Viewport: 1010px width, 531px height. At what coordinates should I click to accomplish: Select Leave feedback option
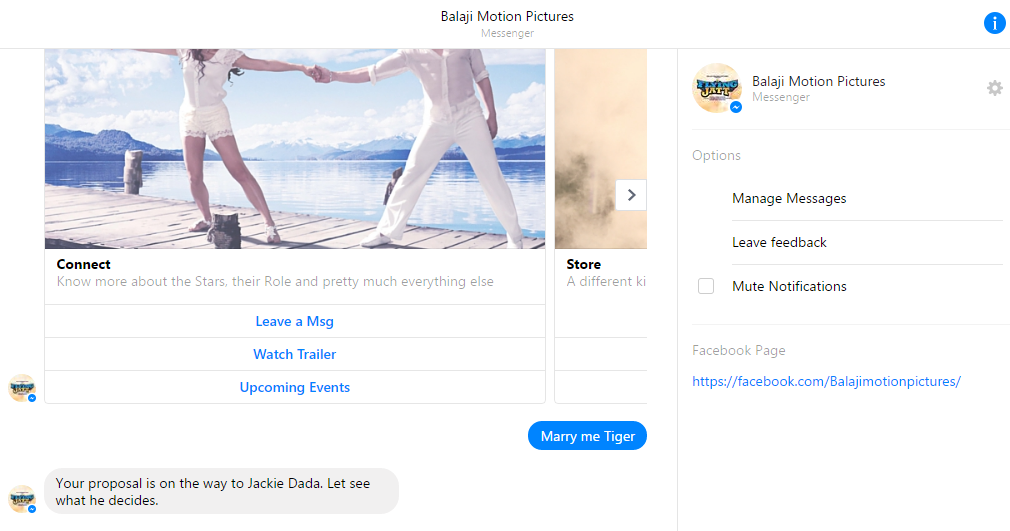pyautogui.click(x=779, y=242)
